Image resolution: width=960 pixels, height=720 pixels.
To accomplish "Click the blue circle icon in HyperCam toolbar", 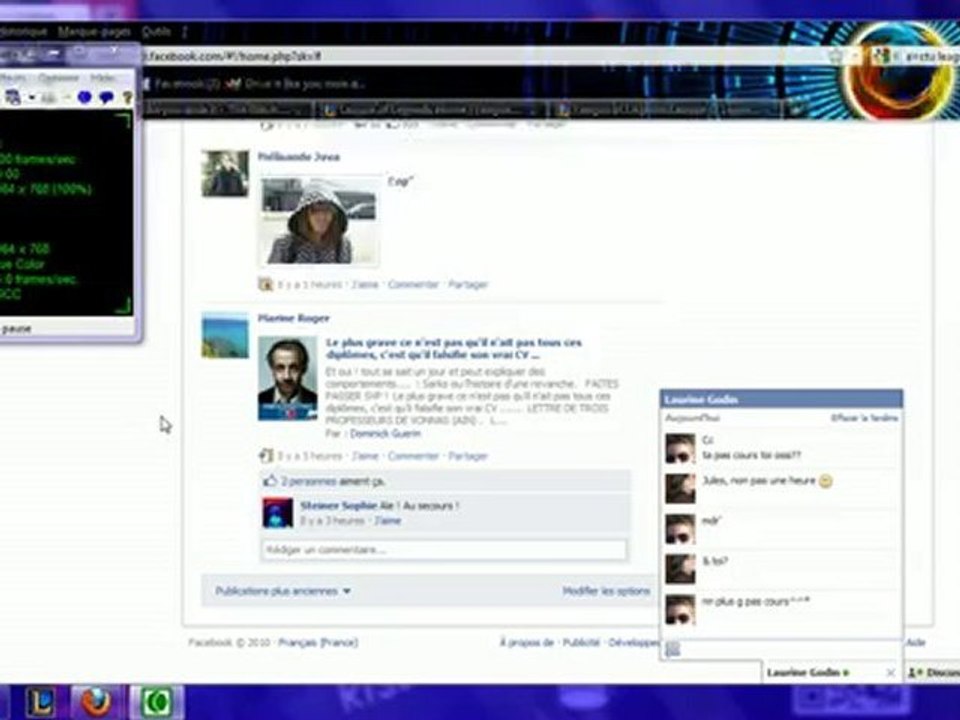I will [x=84, y=97].
